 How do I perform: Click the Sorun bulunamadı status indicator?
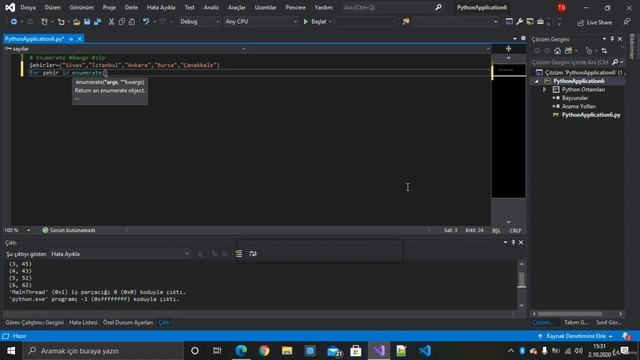pyautogui.click(x=69, y=230)
